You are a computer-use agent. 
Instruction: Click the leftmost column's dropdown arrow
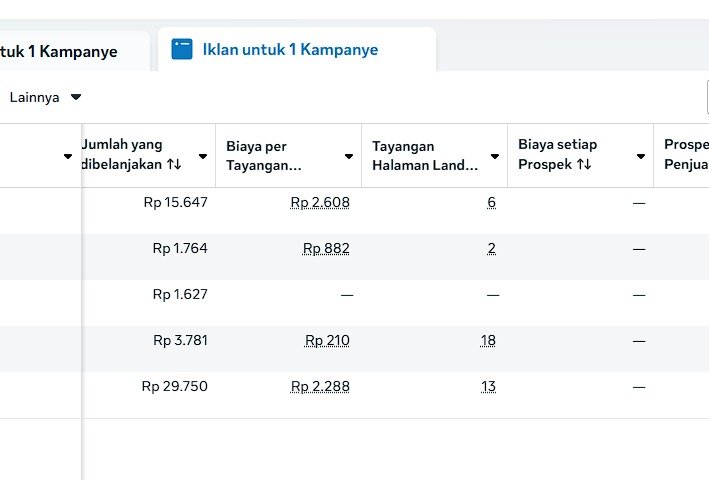tap(68, 156)
